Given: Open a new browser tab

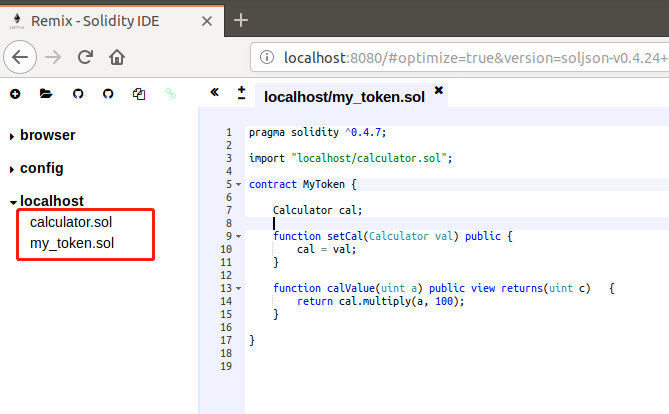Looking at the screenshot, I should pyautogui.click(x=241, y=20).
